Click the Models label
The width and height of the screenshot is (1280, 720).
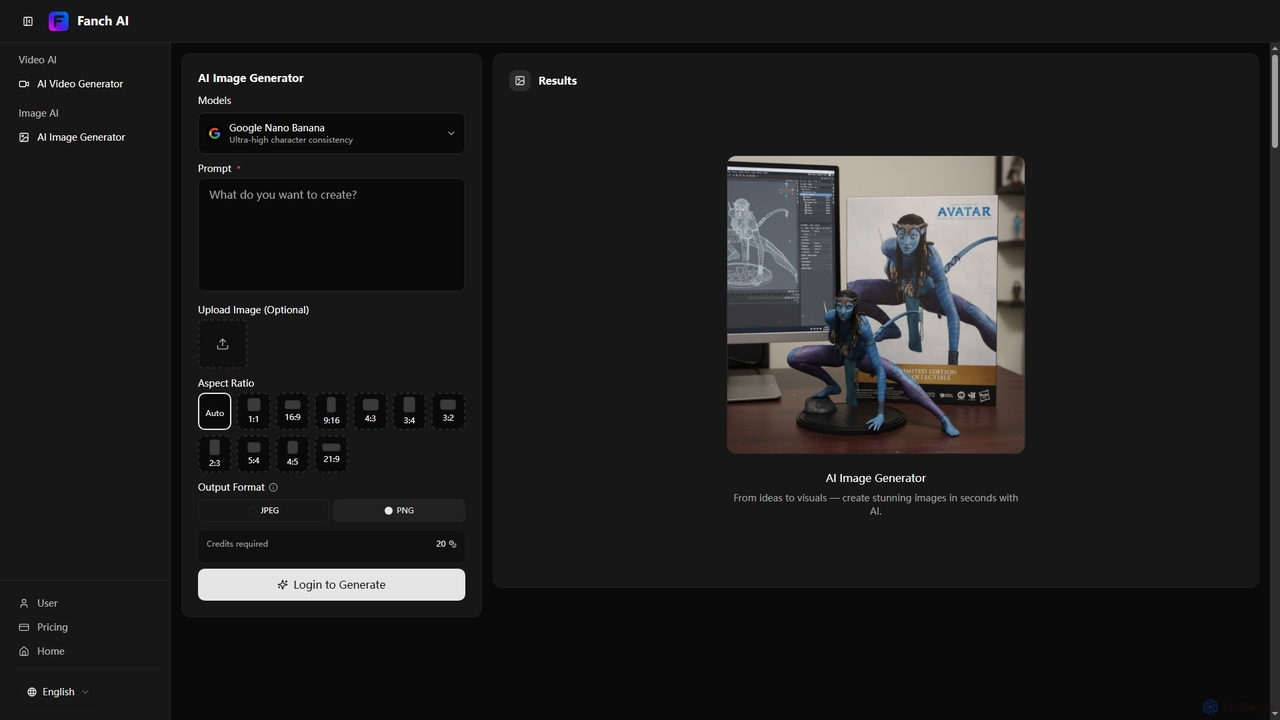[214, 100]
